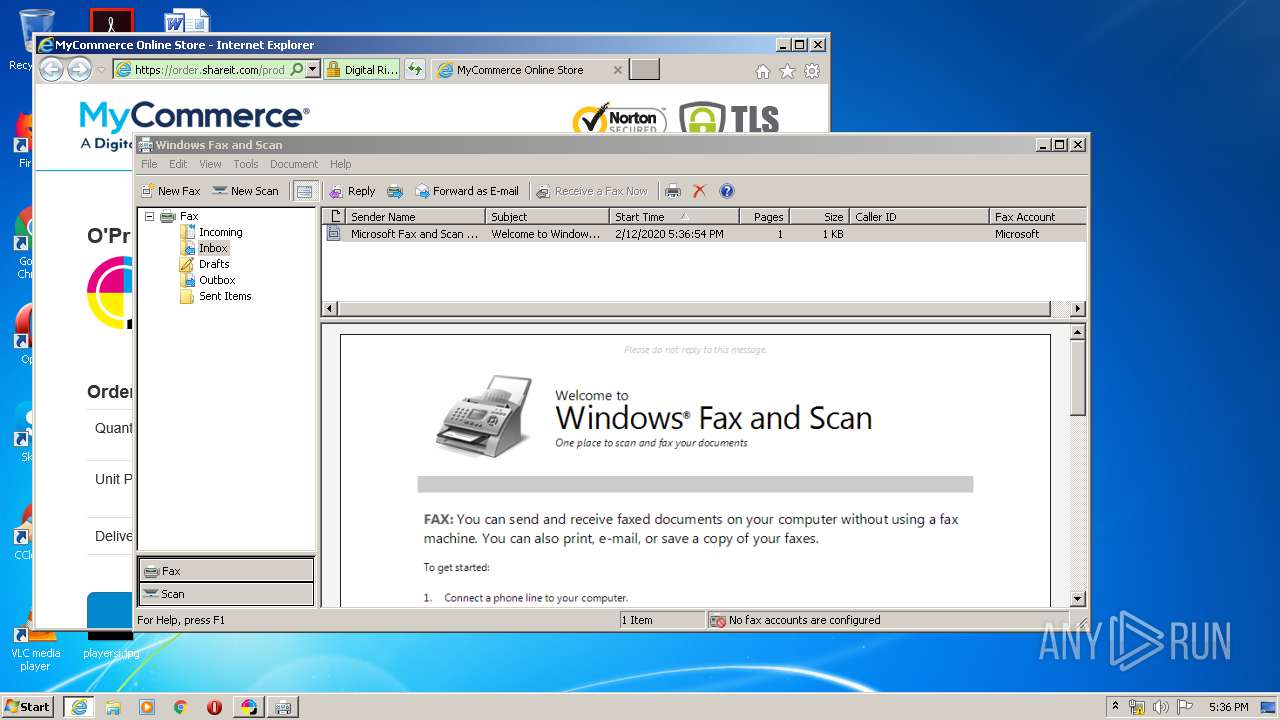The width and height of the screenshot is (1280, 720).
Task: Select the Drafts folder
Action: (214, 264)
